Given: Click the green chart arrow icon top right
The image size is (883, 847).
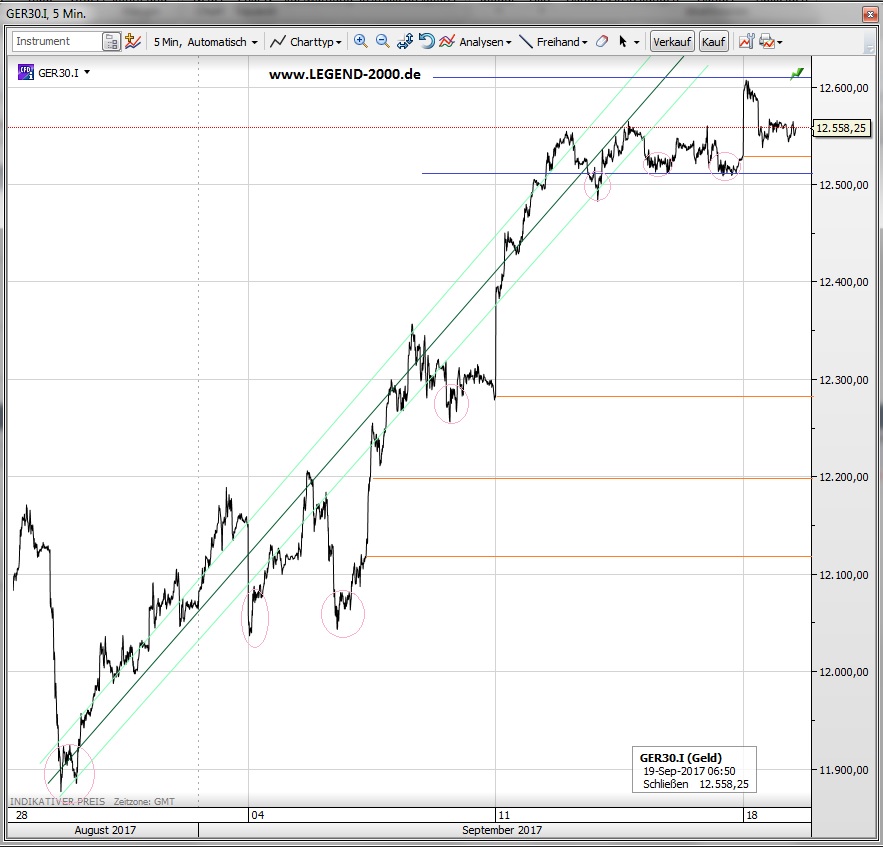Looking at the screenshot, I should point(797,73).
